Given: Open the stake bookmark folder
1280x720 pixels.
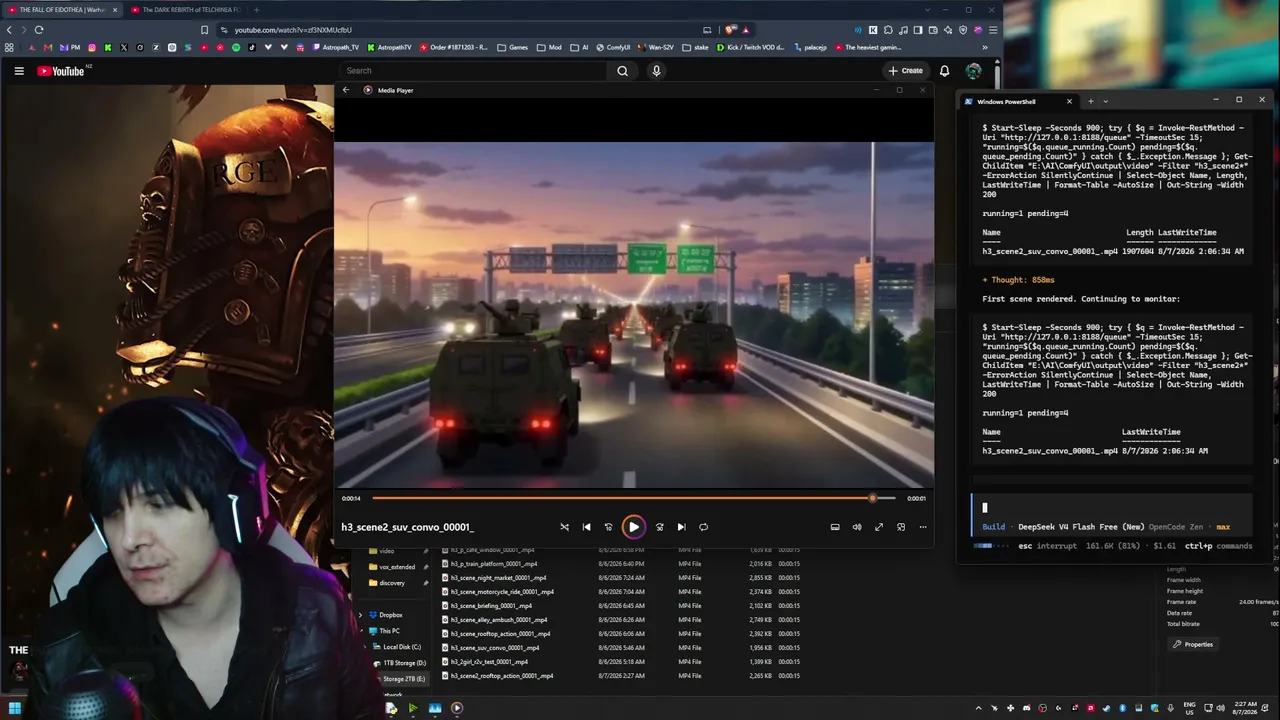Looking at the screenshot, I should (695, 47).
